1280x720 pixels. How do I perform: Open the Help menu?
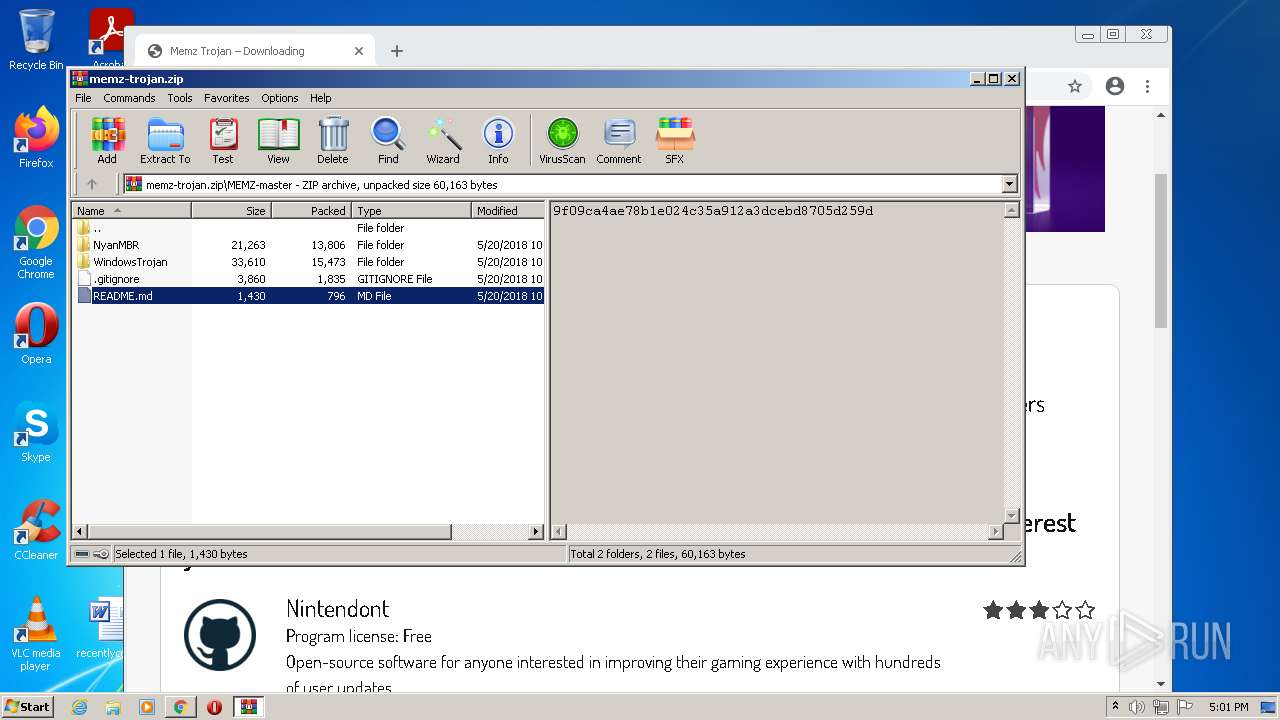click(320, 98)
